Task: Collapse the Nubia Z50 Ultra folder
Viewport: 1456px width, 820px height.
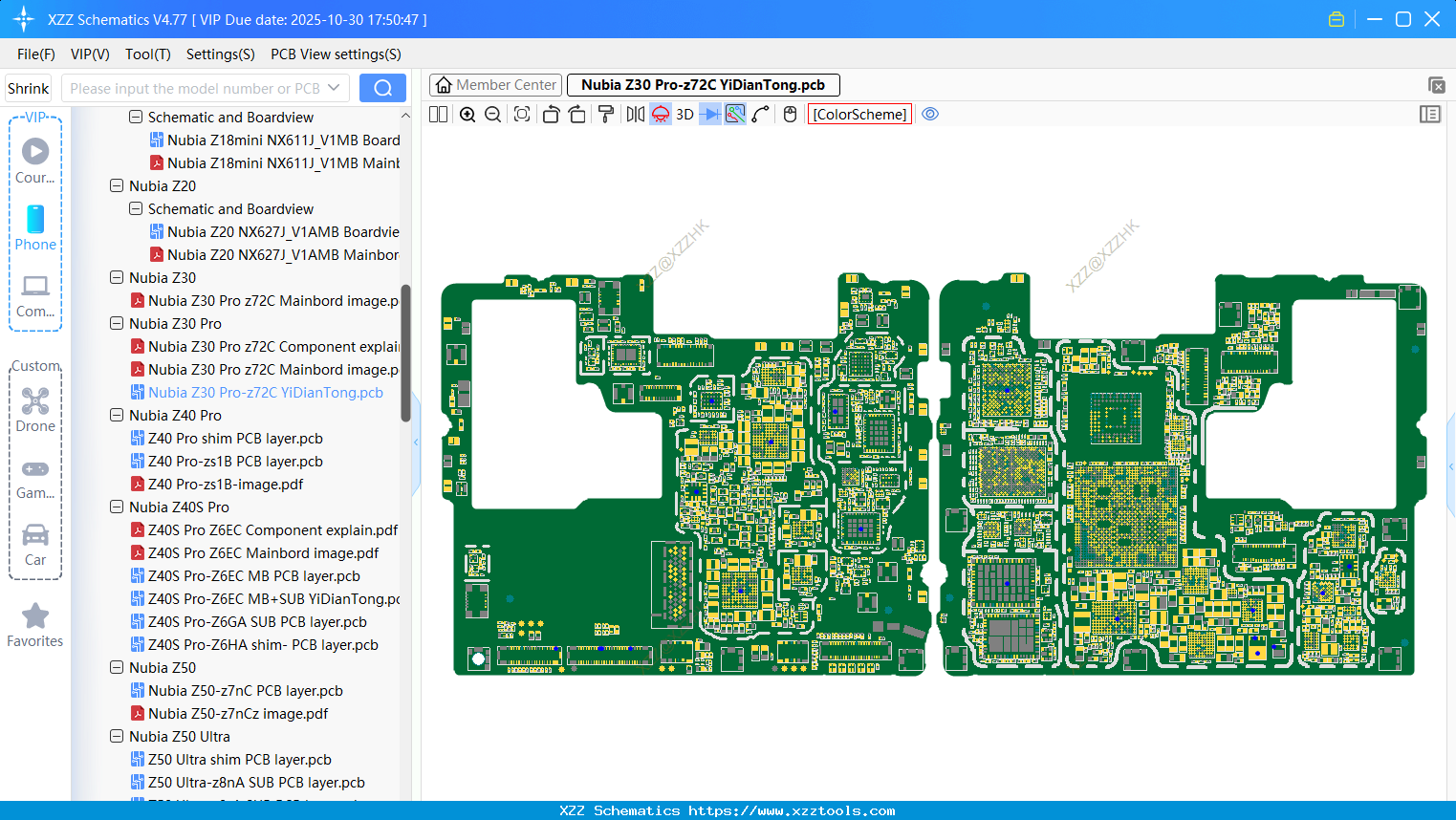Action: coord(117,737)
